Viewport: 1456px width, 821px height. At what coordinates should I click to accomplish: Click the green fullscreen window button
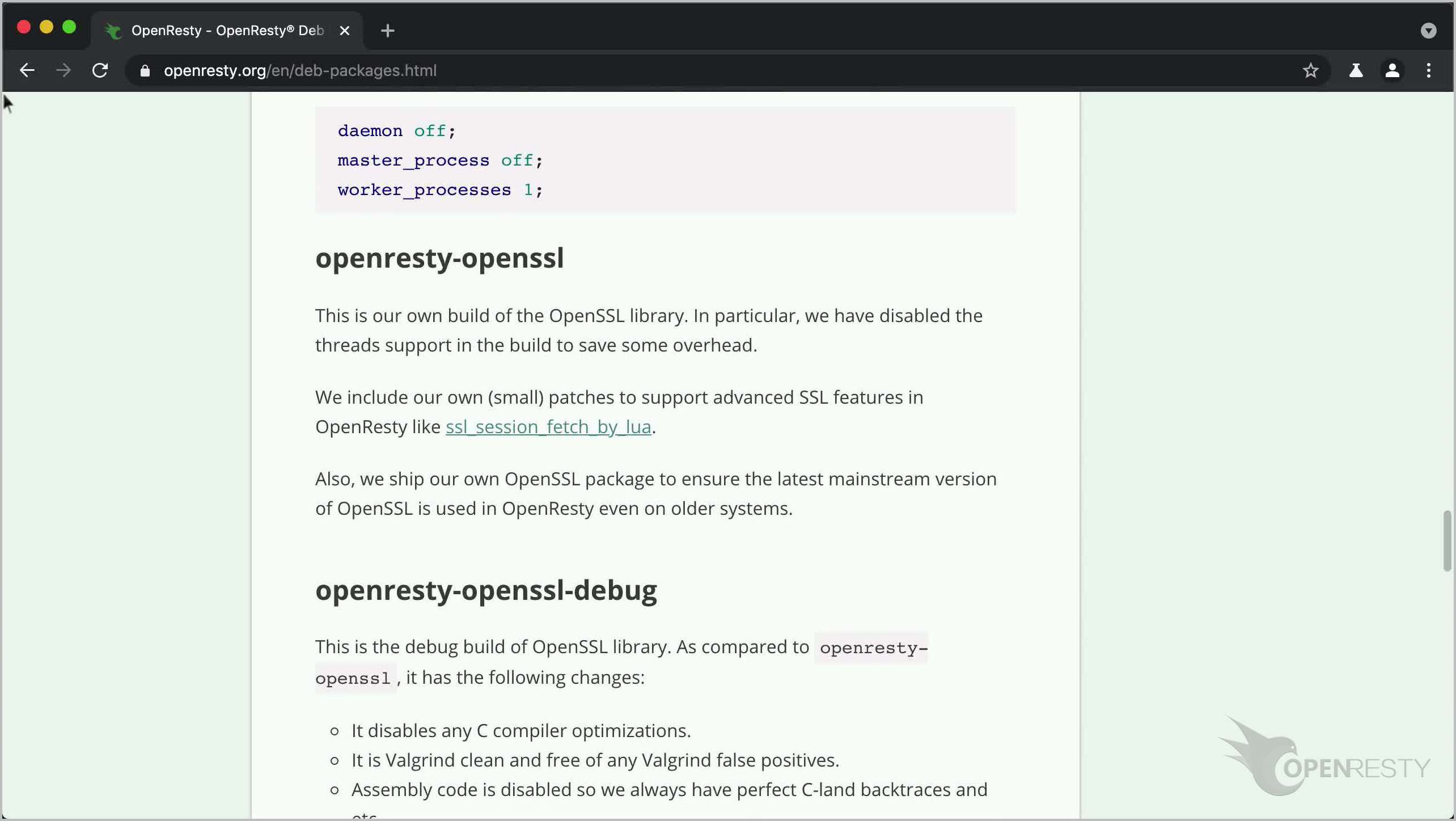pyautogui.click(x=69, y=27)
